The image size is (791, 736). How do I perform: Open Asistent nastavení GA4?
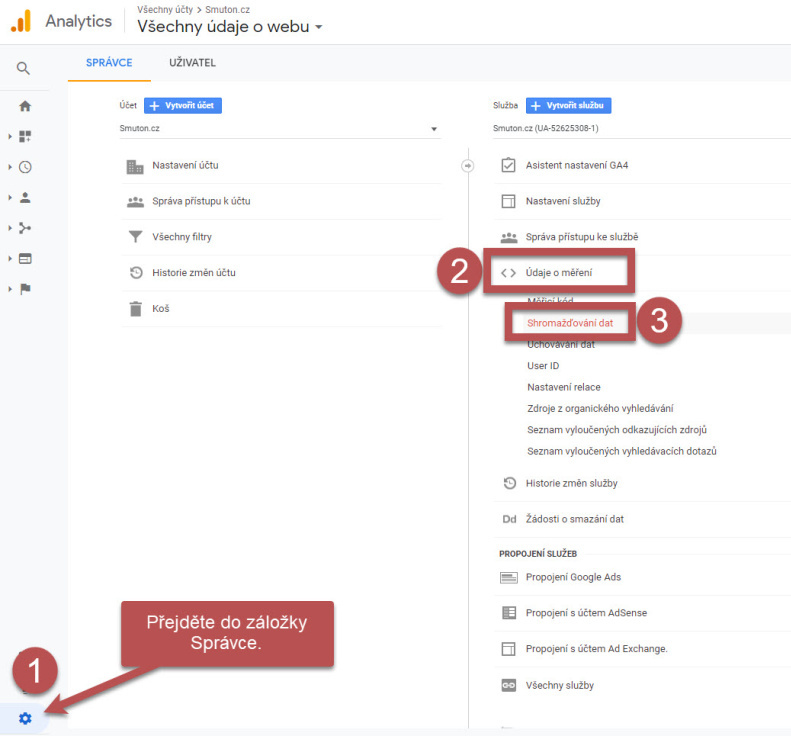click(642, 165)
